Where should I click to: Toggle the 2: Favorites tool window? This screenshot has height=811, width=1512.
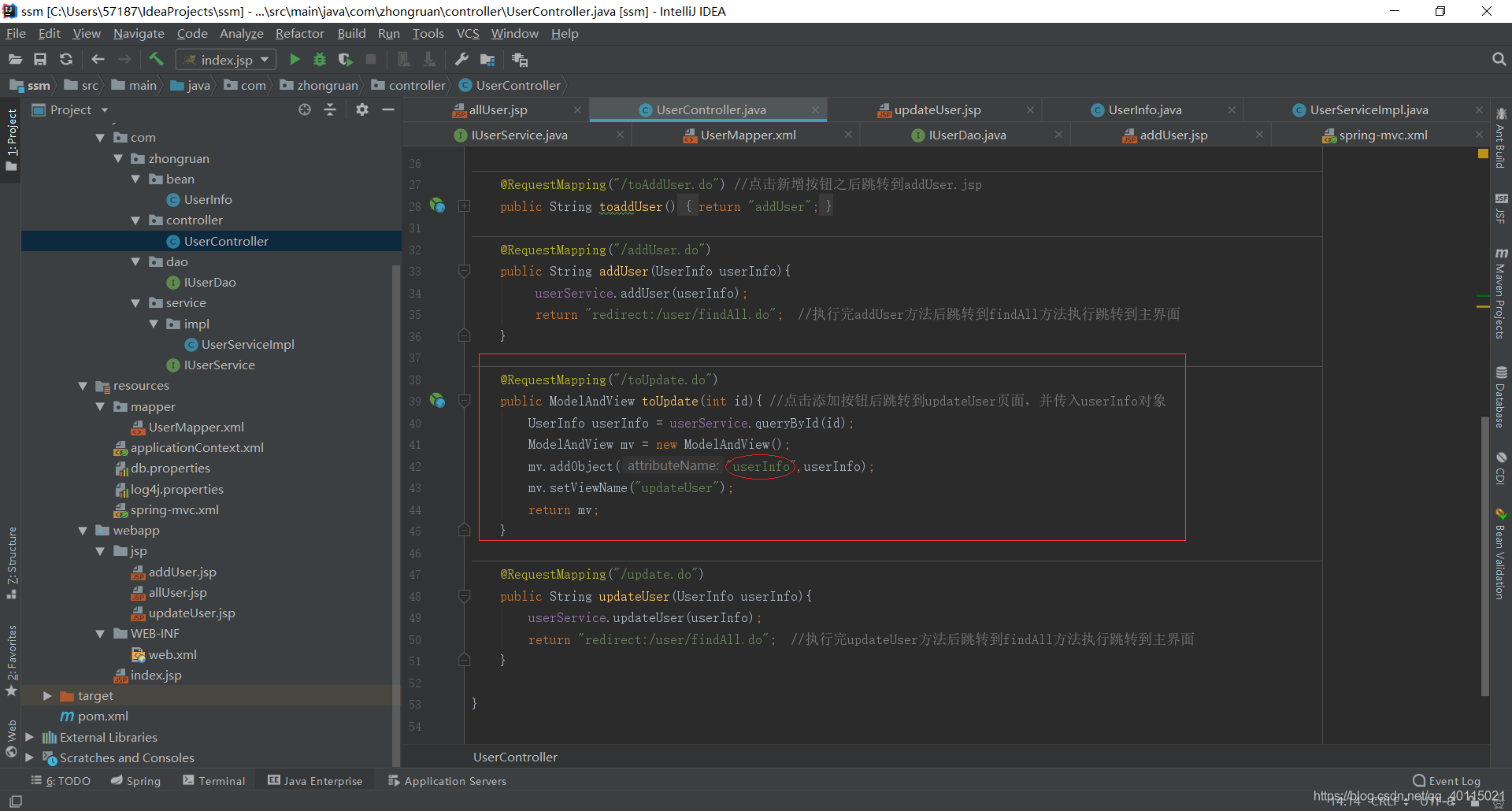click(x=11, y=660)
